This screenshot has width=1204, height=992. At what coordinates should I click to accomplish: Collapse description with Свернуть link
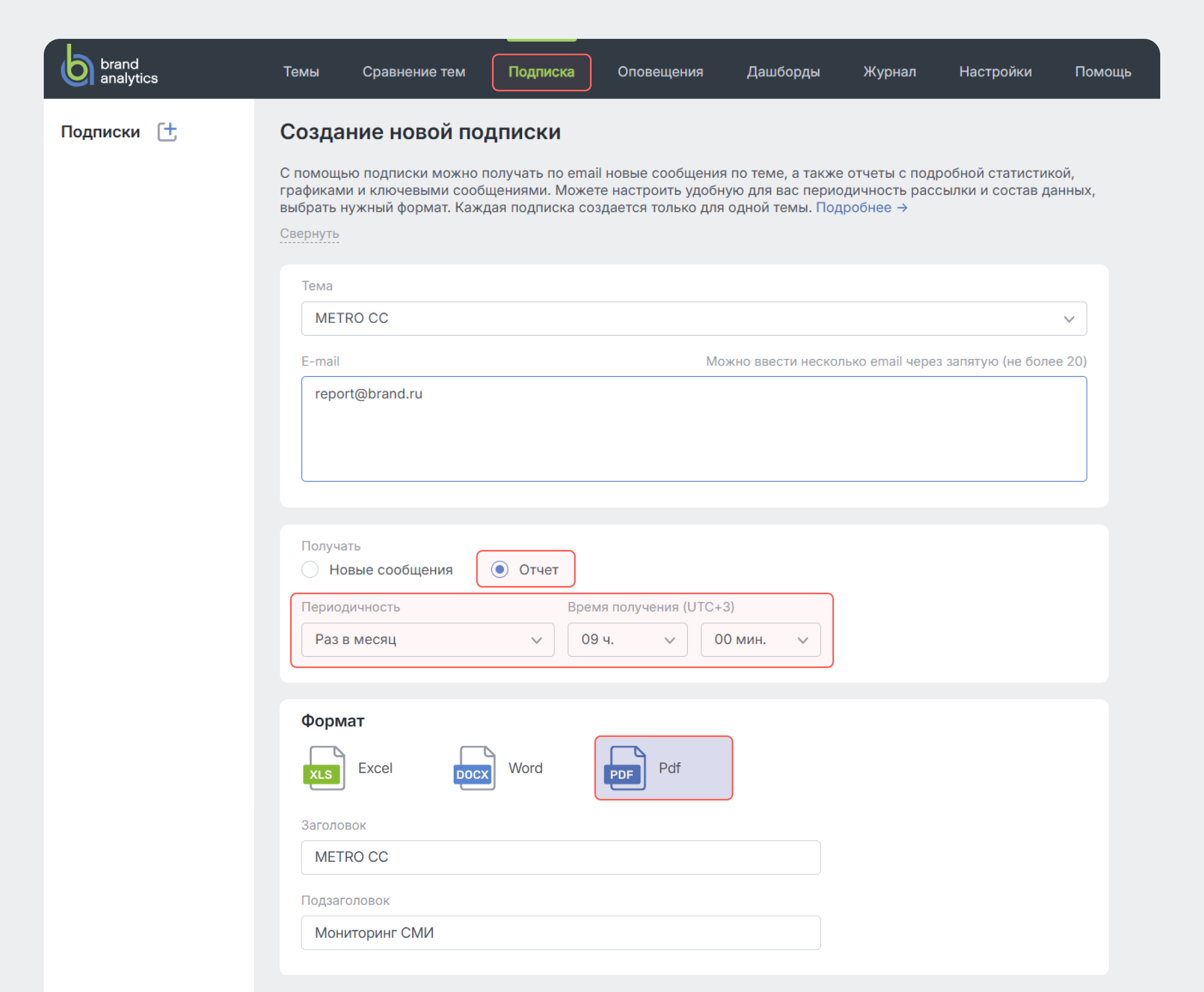tap(309, 234)
